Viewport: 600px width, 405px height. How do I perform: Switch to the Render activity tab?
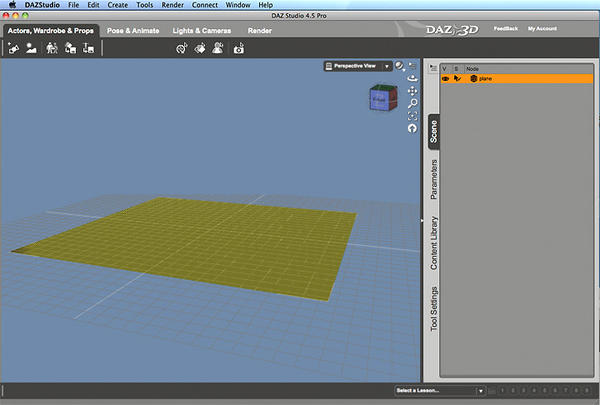coord(260,31)
